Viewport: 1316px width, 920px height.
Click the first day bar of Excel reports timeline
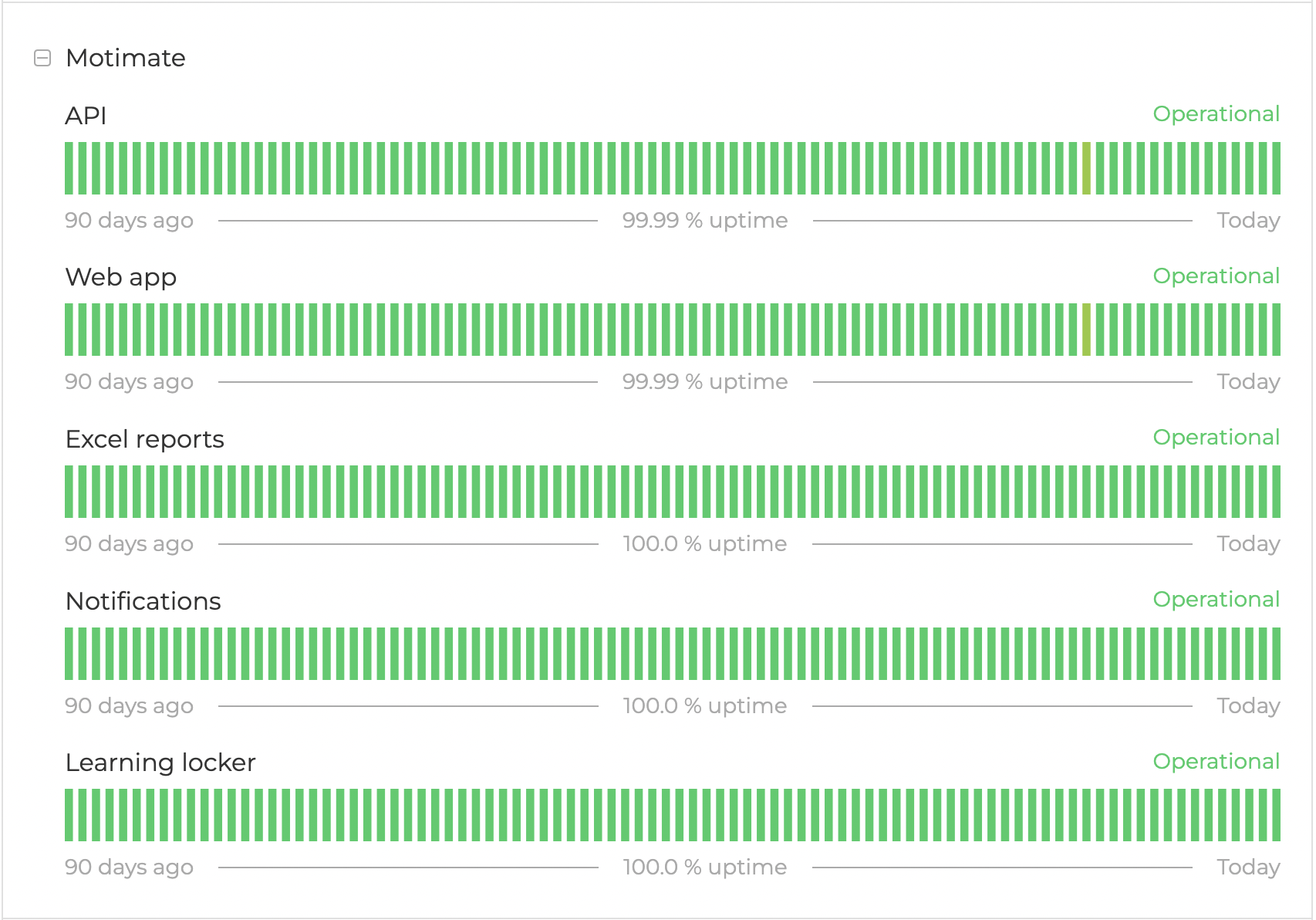pos(69,492)
